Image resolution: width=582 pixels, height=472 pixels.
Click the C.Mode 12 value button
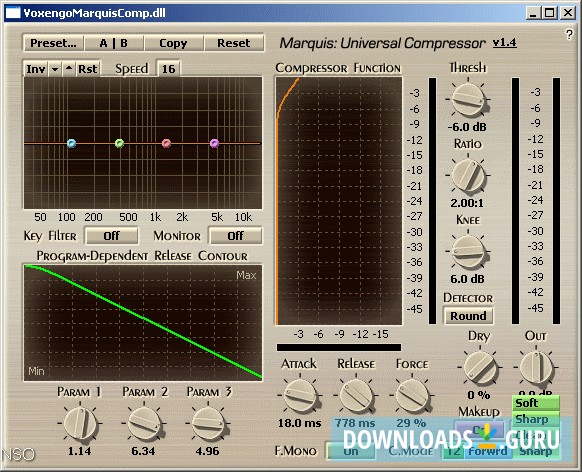(454, 451)
